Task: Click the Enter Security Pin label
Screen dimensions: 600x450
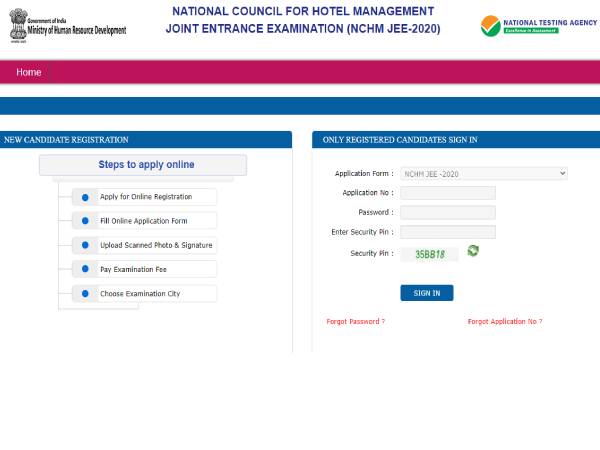Action: pos(362,232)
